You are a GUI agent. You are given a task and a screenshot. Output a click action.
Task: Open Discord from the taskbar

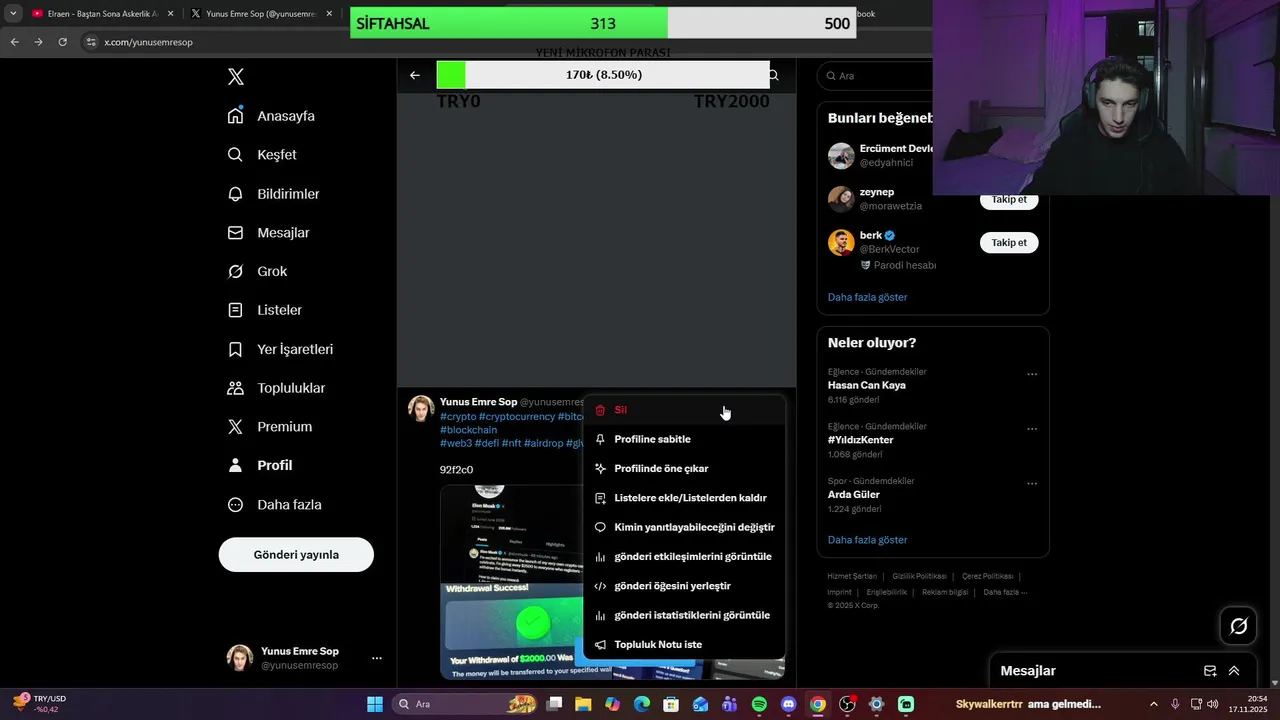[788, 704]
